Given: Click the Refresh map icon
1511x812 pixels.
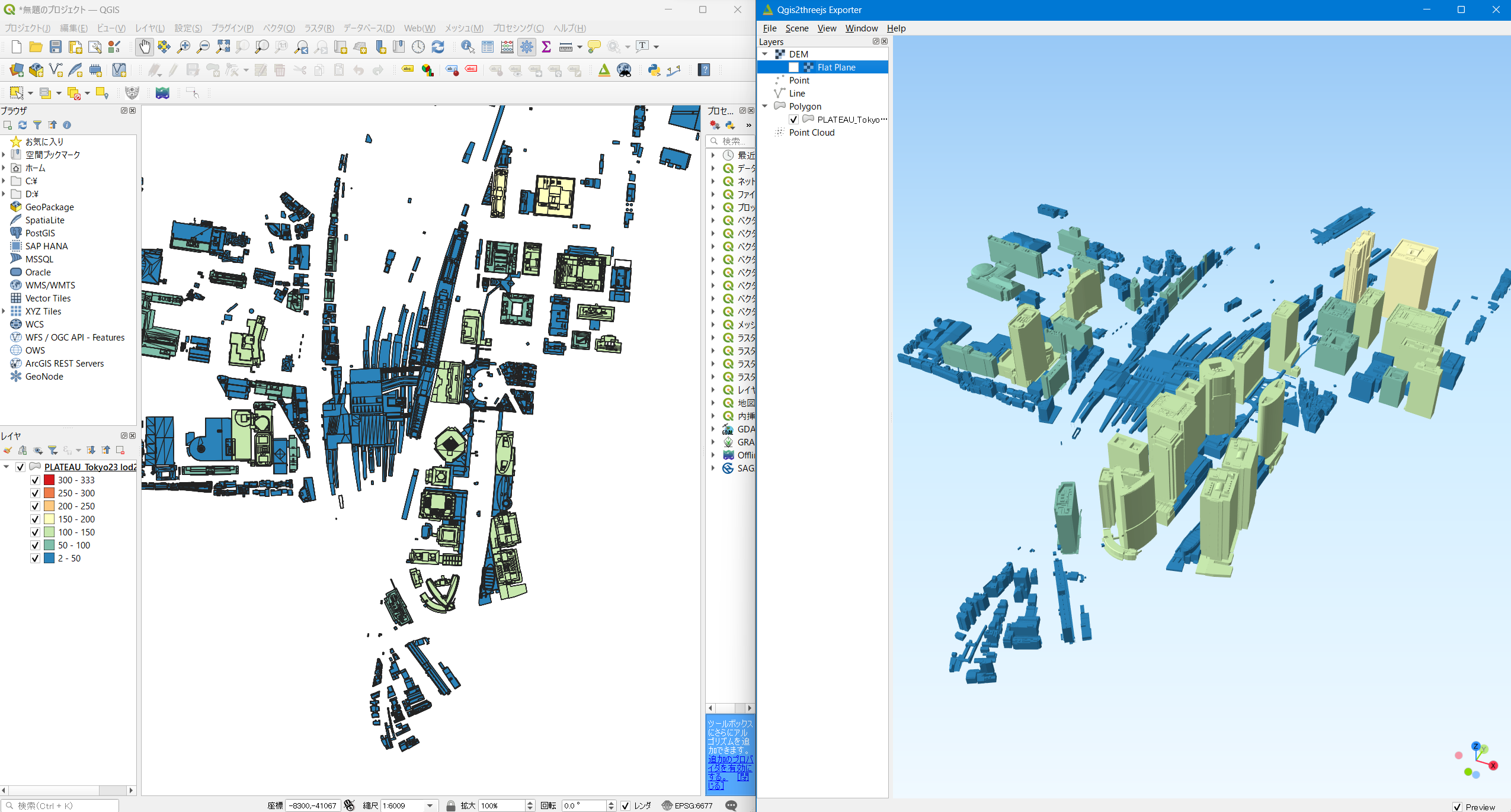Looking at the screenshot, I should click(438, 47).
